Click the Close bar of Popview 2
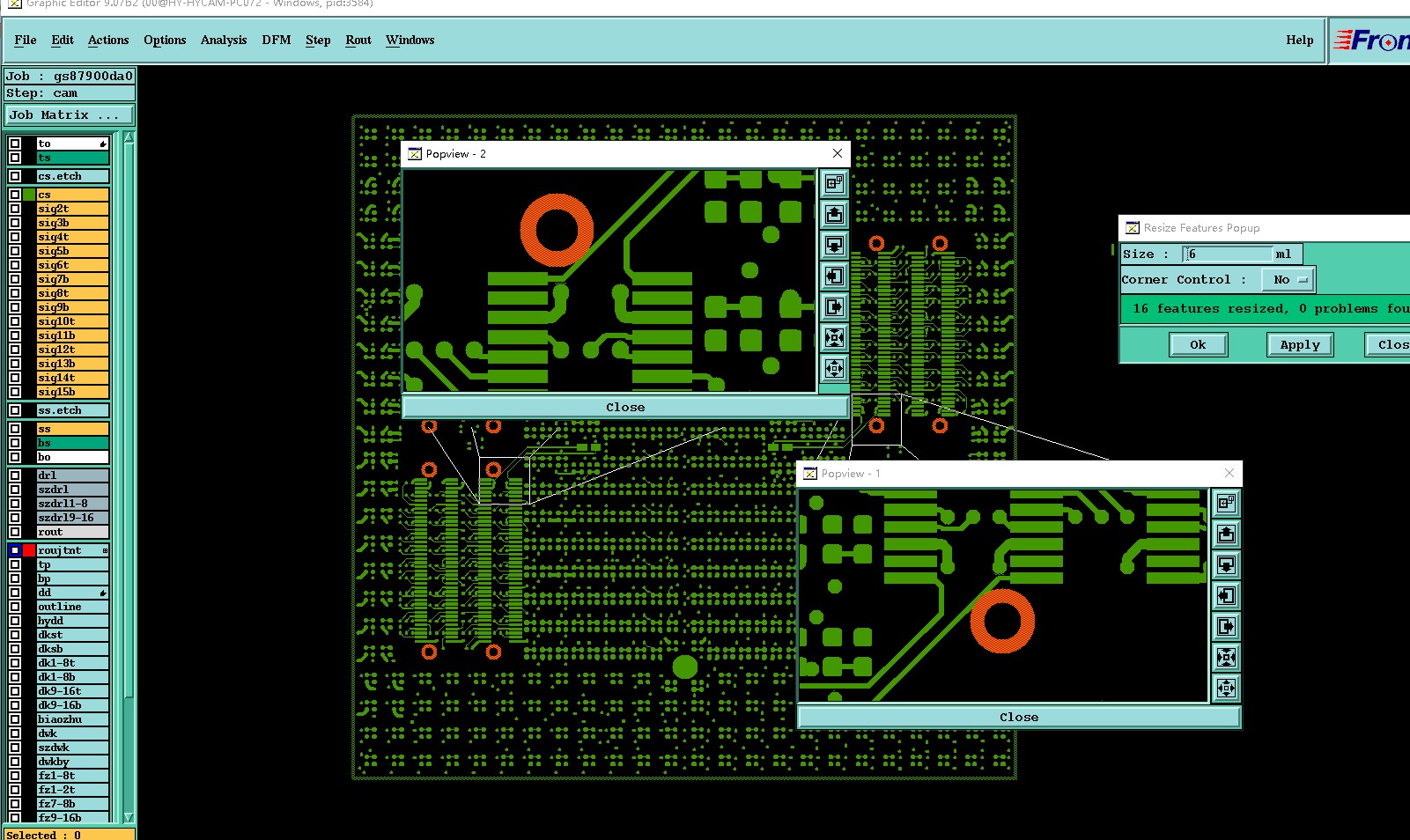The height and width of the screenshot is (840, 1410). click(x=625, y=408)
